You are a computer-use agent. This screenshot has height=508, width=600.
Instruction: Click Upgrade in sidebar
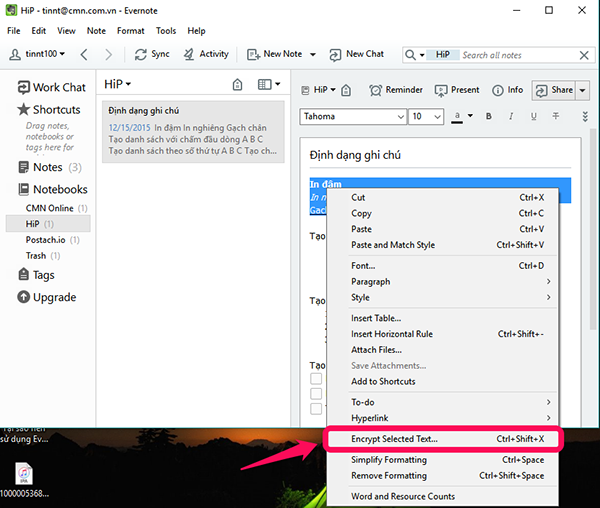[x=47, y=297]
